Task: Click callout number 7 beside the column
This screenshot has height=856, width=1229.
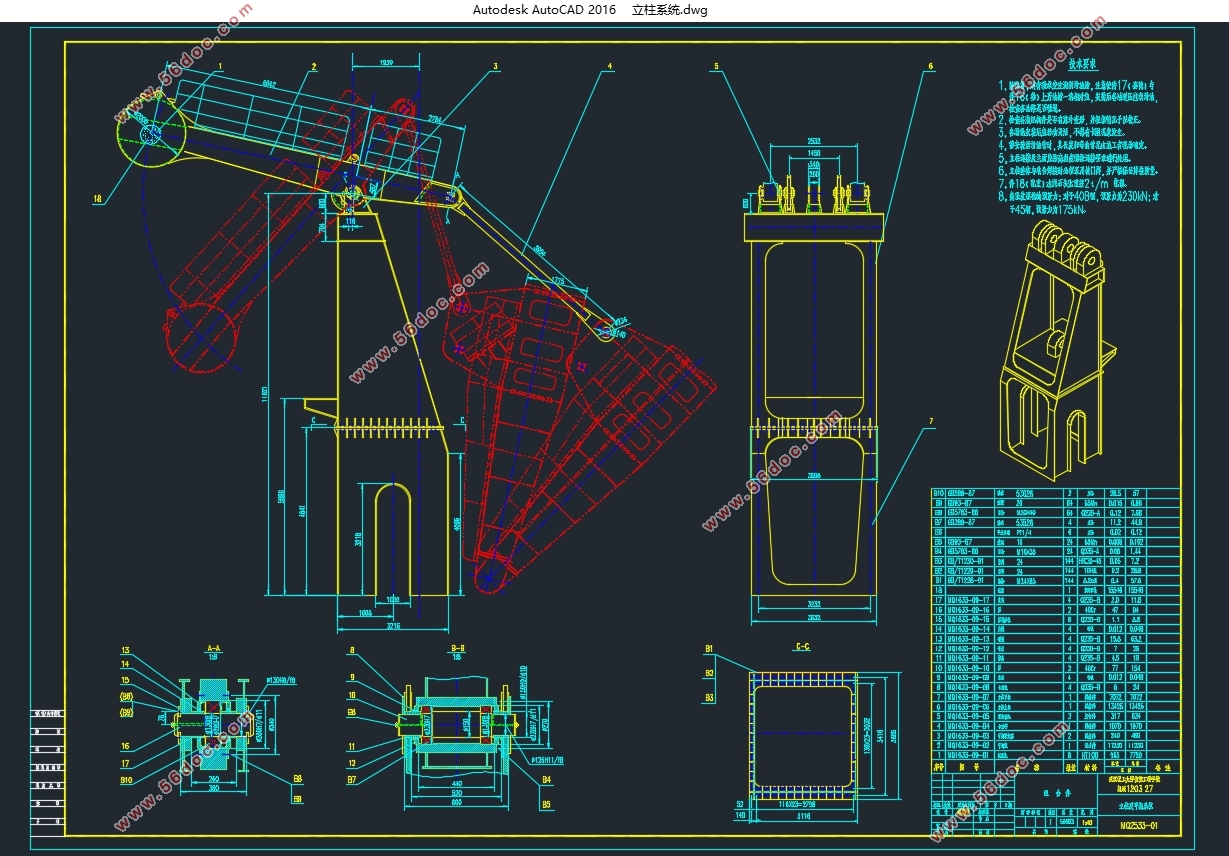Action: (930, 421)
